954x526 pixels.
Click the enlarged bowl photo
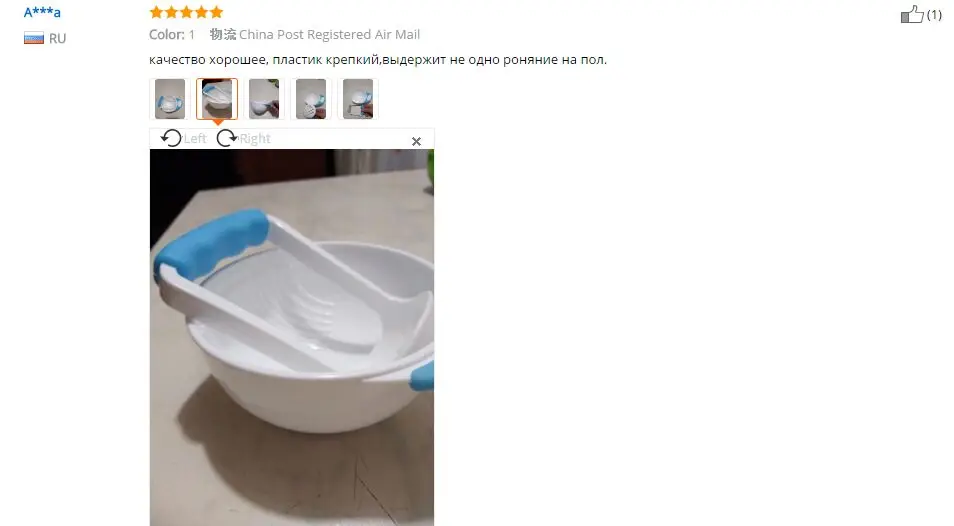pos(292,337)
